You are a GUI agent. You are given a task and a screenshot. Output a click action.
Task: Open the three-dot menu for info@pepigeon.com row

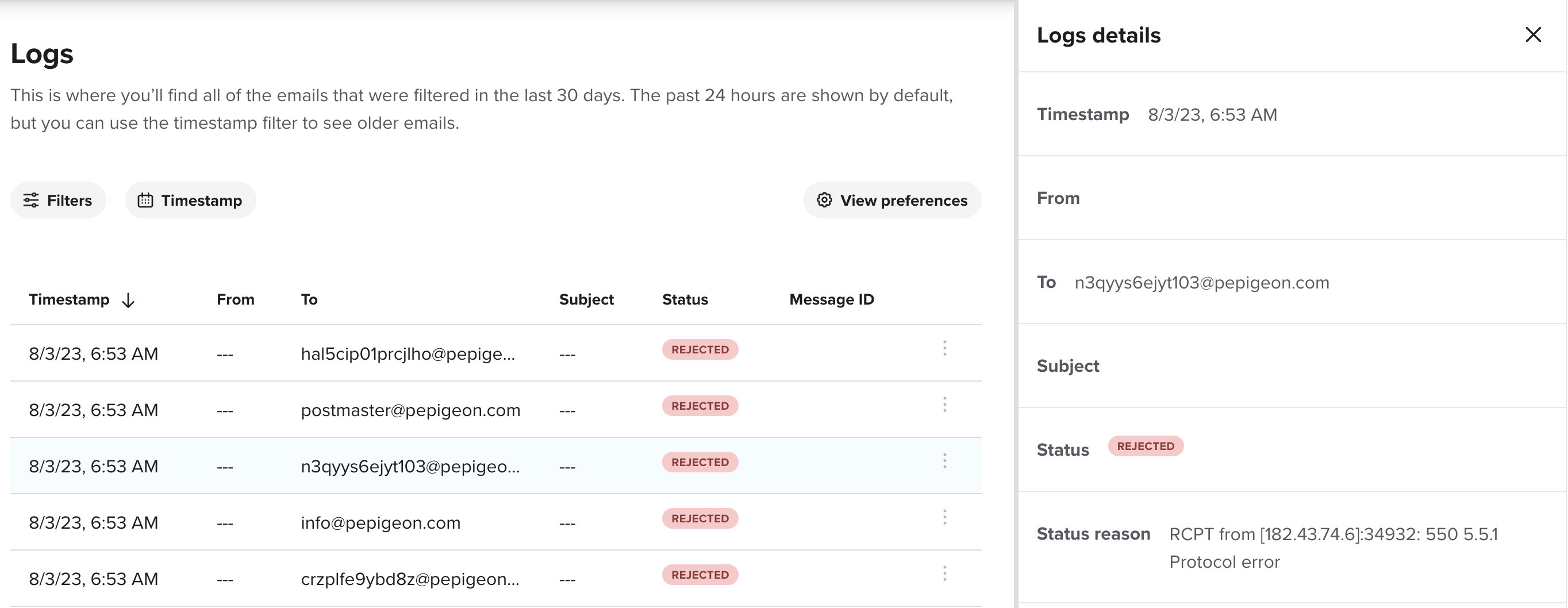point(945,517)
